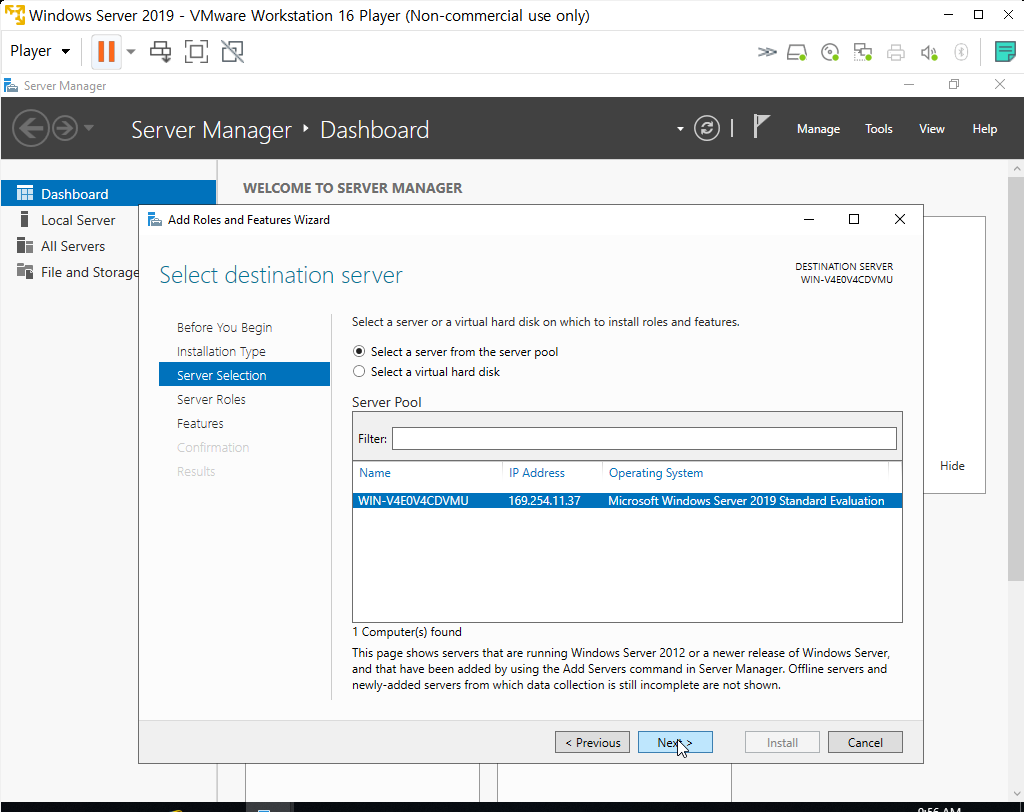The width and height of the screenshot is (1024, 812).
Task: Open the Manage menu
Action: [x=818, y=129]
